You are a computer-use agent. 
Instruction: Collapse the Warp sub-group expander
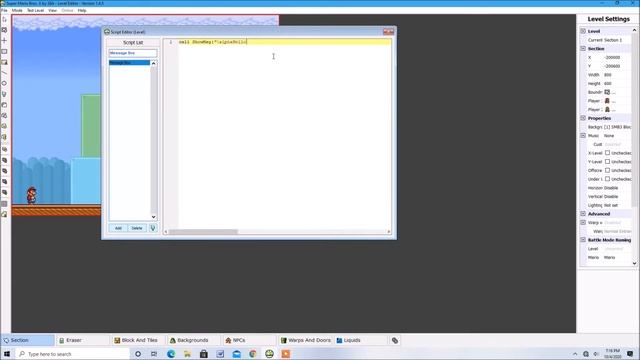(583, 222)
